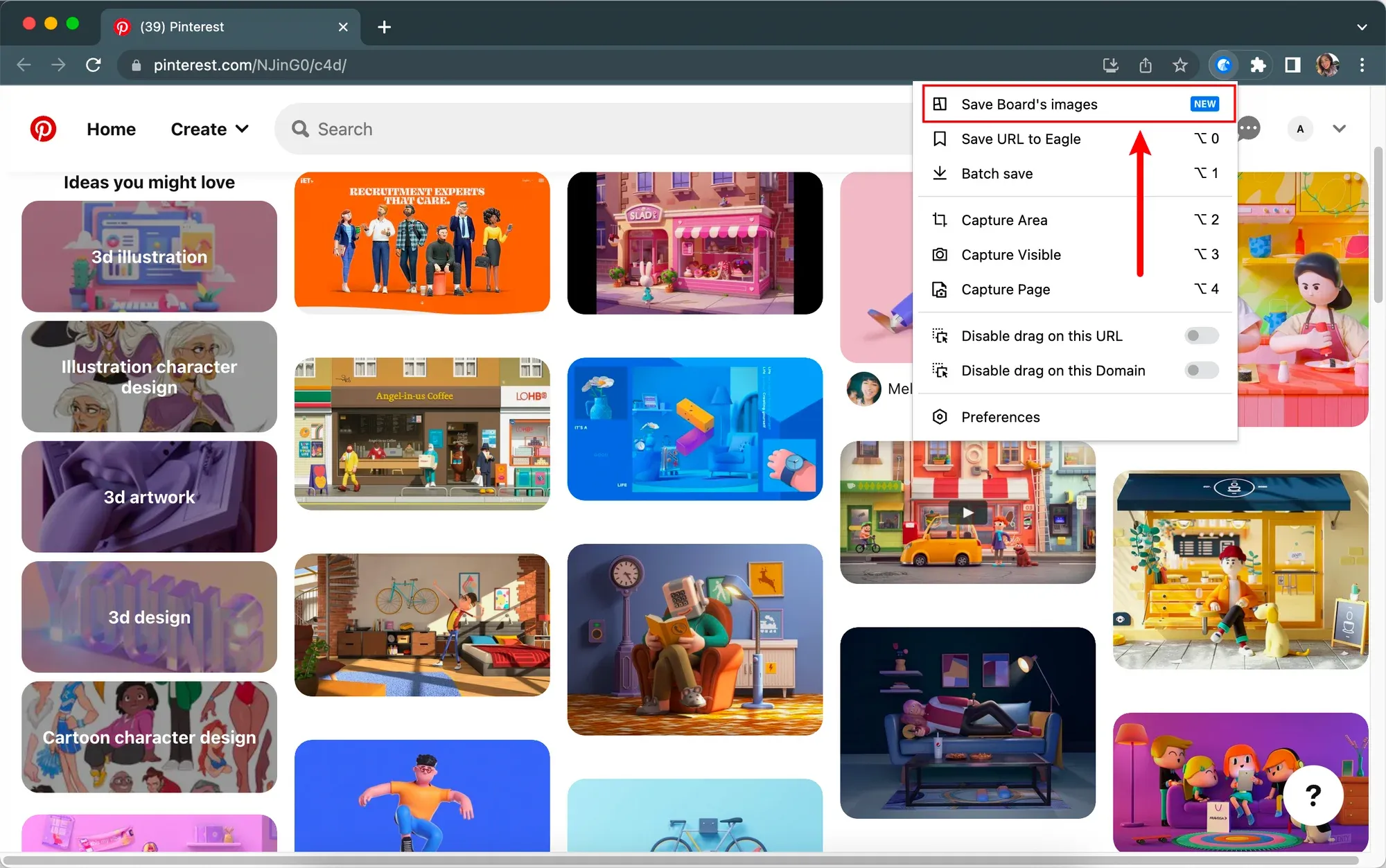Image resolution: width=1386 pixels, height=868 pixels.
Task: Toggle Disable drag on this Domain
Action: click(x=1202, y=371)
